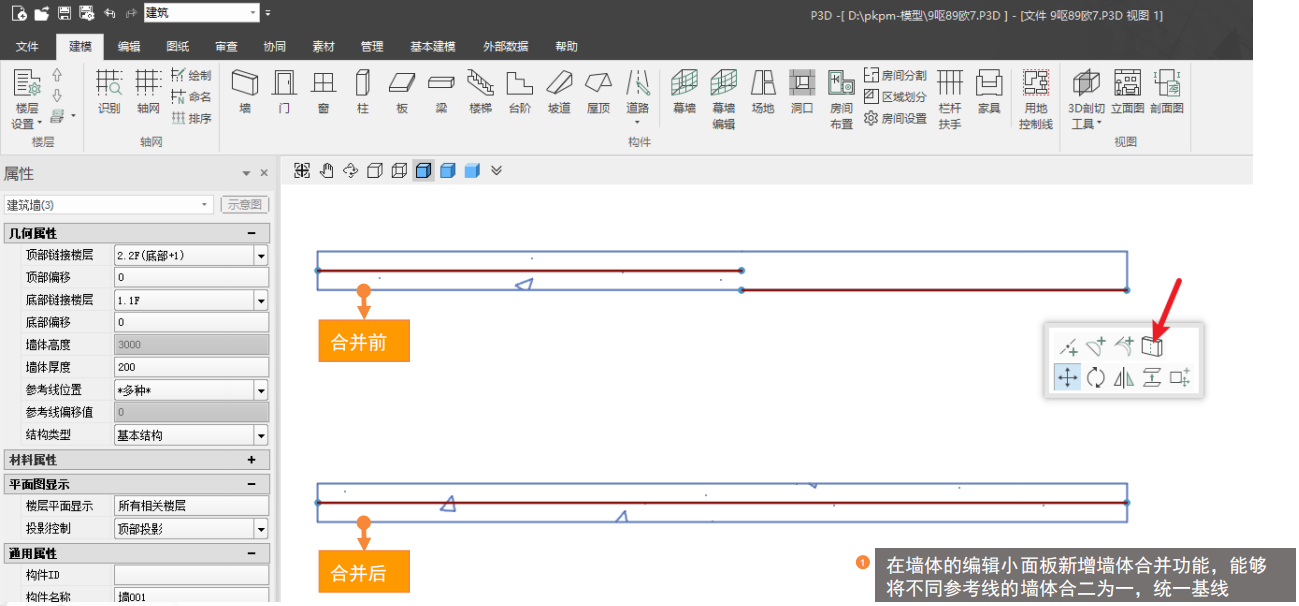Click the 栏杆扶手 railing tool
The height and width of the screenshot is (606, 1299).
(949, 98)
